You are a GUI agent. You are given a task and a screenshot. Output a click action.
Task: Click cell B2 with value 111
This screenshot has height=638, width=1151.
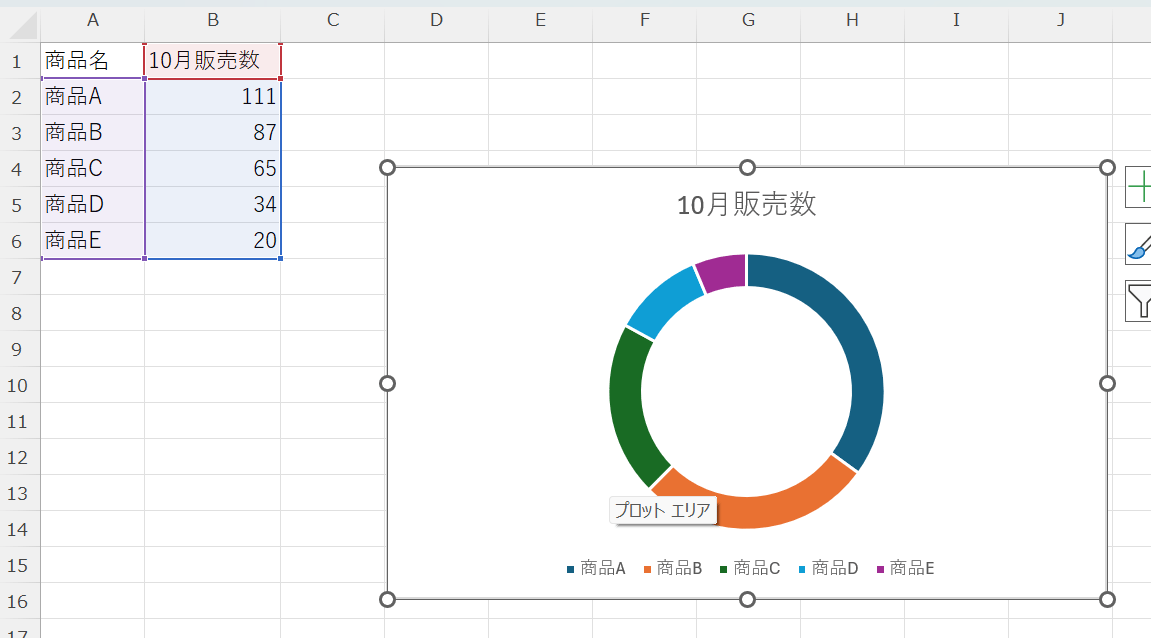(x=212, y=97)
